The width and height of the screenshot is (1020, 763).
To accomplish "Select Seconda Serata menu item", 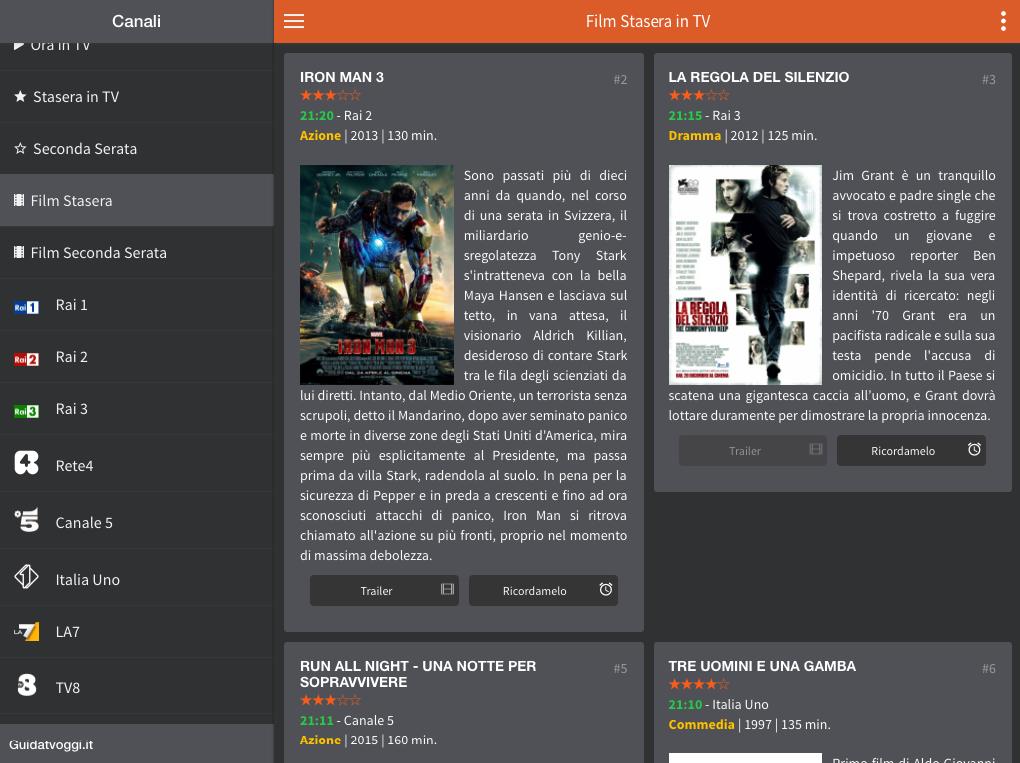I will (137, 149).
